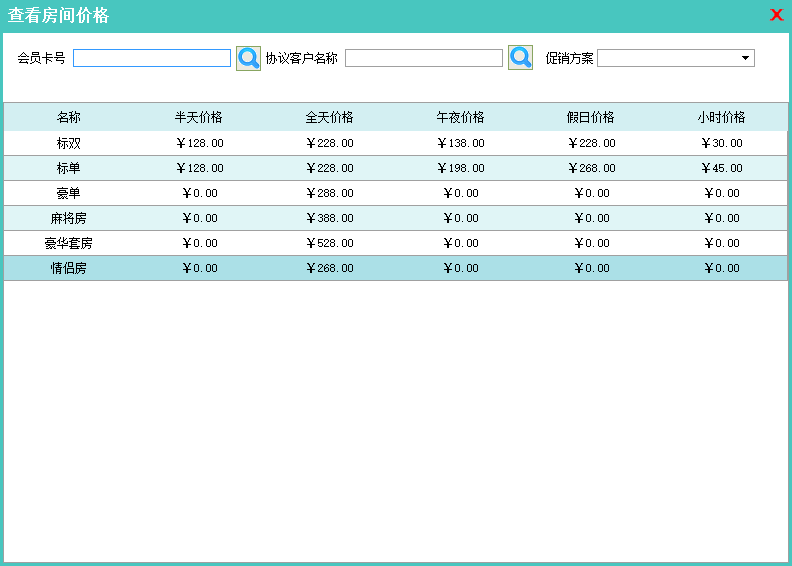
Task: Close the 查看房间价格 window
Action: click(776, 15)
